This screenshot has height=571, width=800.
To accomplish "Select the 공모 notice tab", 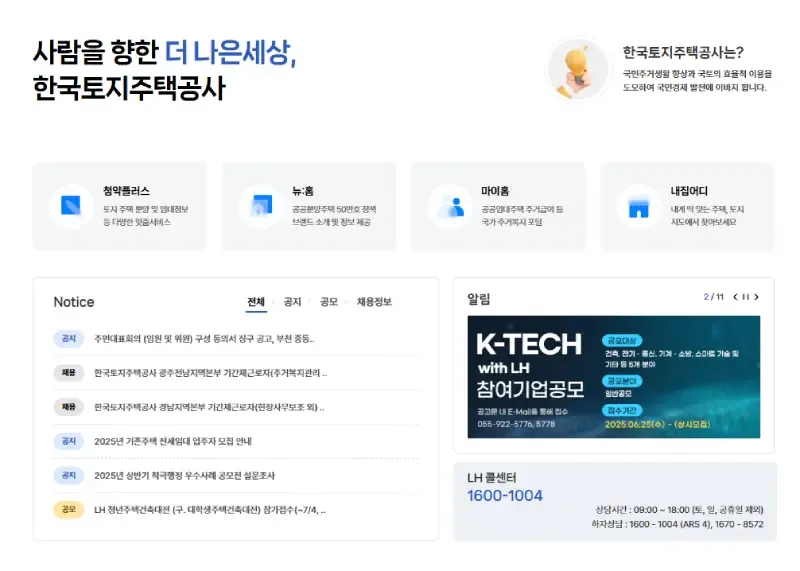I will 329,302.
